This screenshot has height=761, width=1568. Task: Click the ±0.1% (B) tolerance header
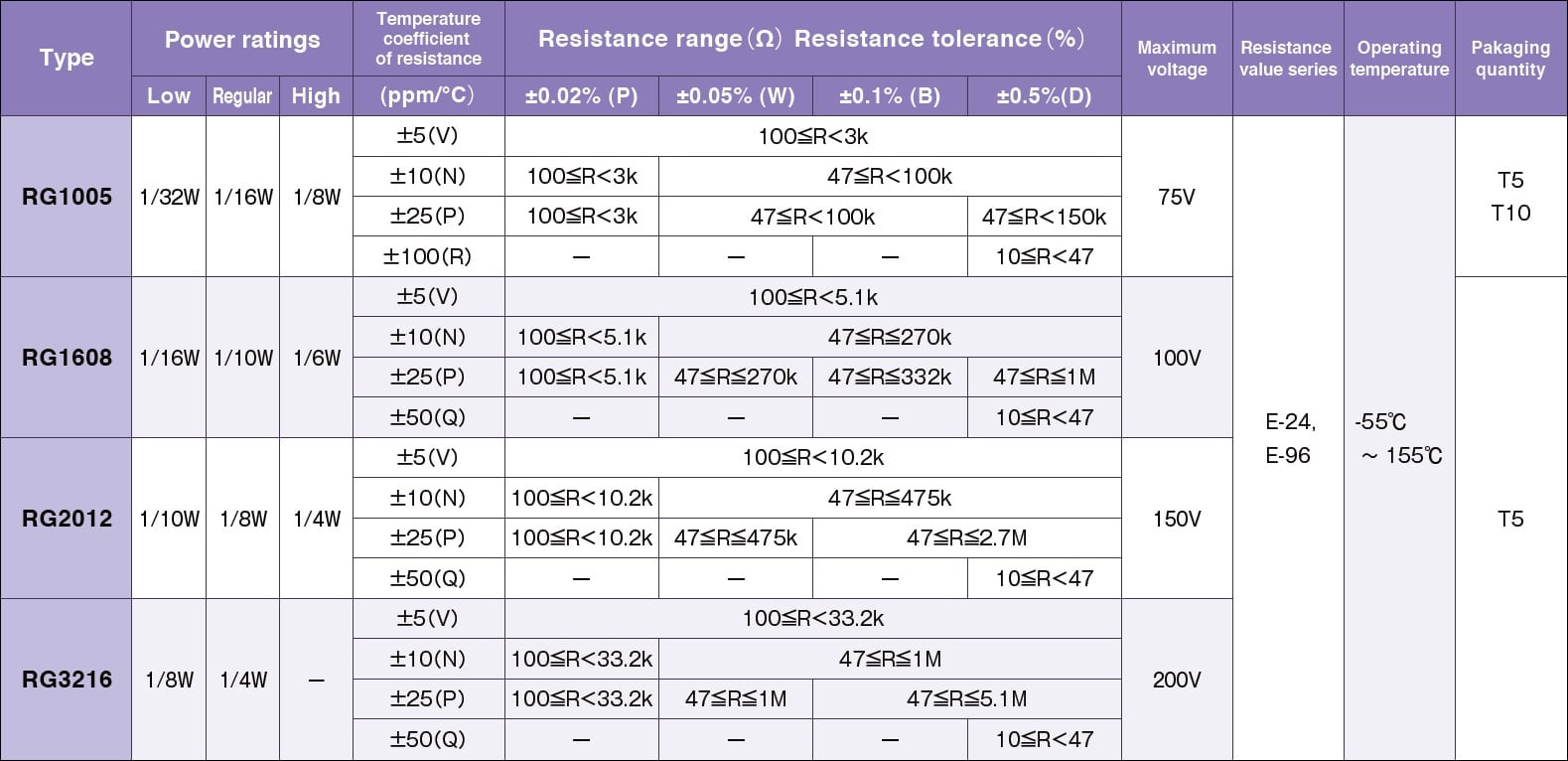(890, 96)
